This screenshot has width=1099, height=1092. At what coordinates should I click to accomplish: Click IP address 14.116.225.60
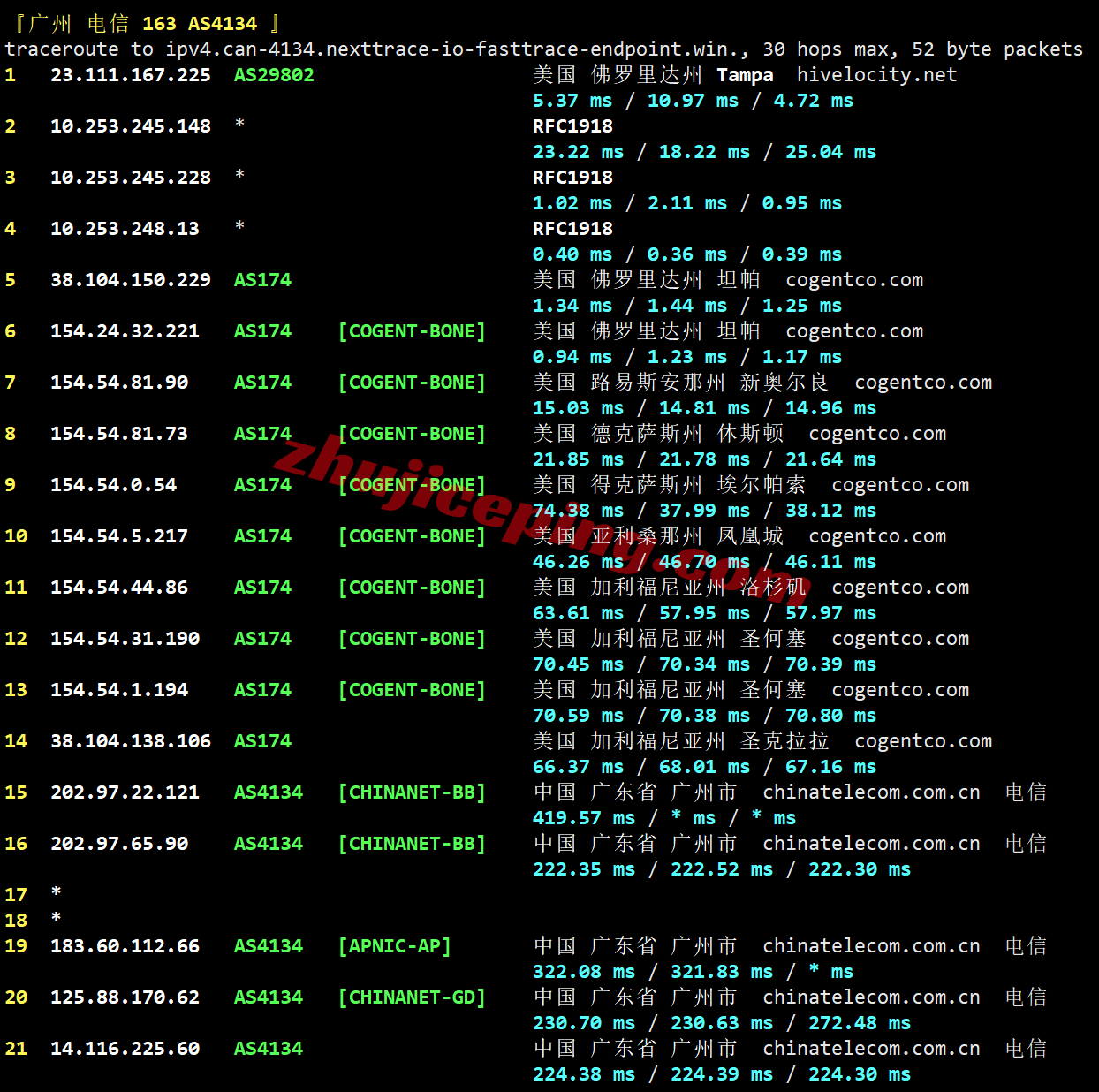(x=125, y=1049)
